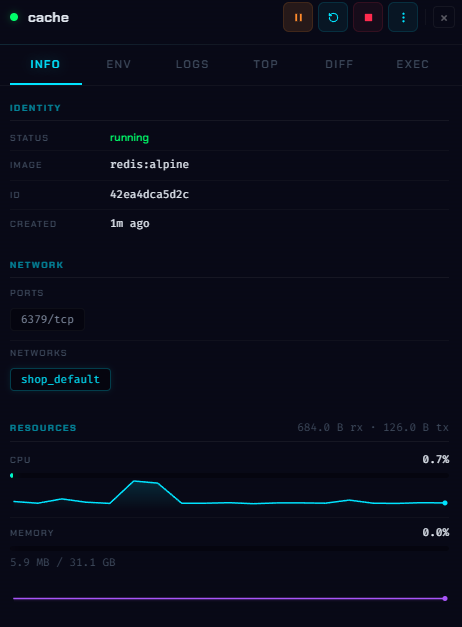Click the 5.9 MB / 31.1 GB memory usage
This screenshot has width=462, height=627.
(x=62, y=562)
